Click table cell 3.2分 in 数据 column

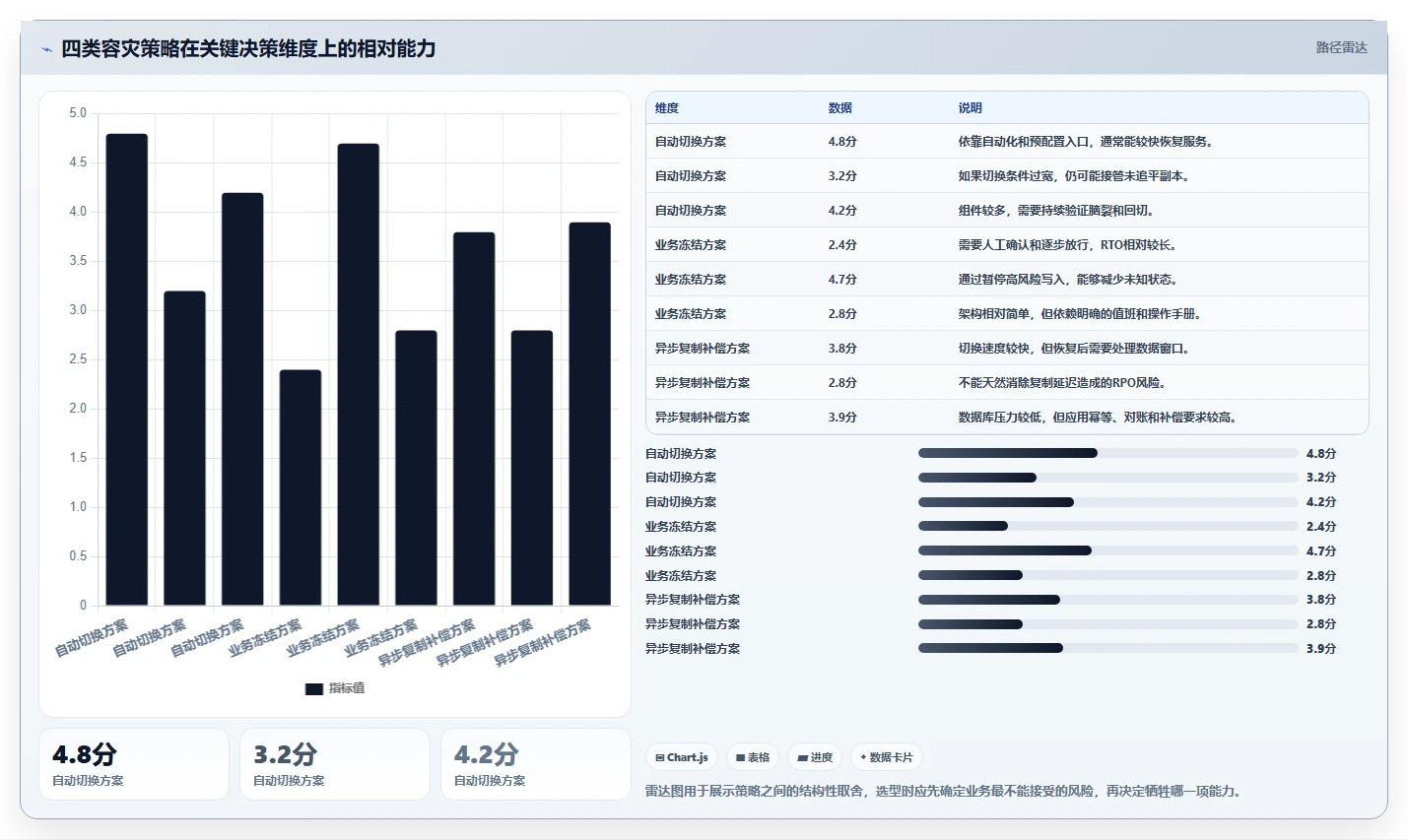pyautogui.click(x=842, y=176)
